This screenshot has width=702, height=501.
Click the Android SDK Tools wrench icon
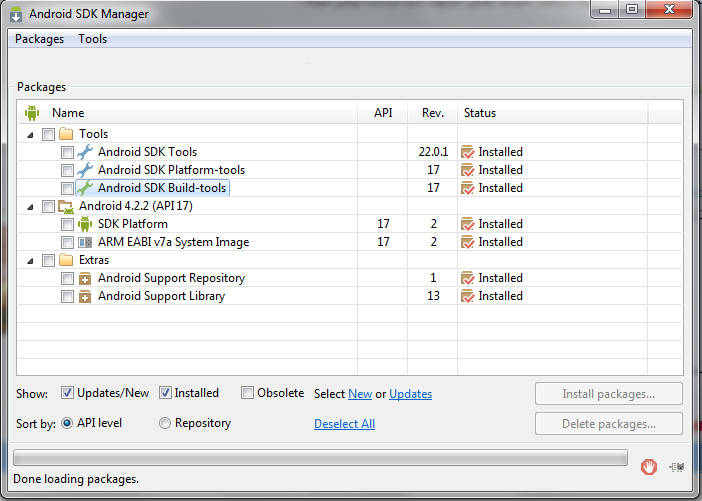(85, 152)
